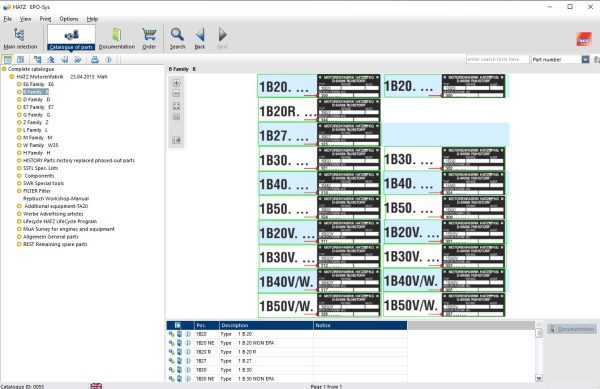Expand the L Family tree node

19,130
